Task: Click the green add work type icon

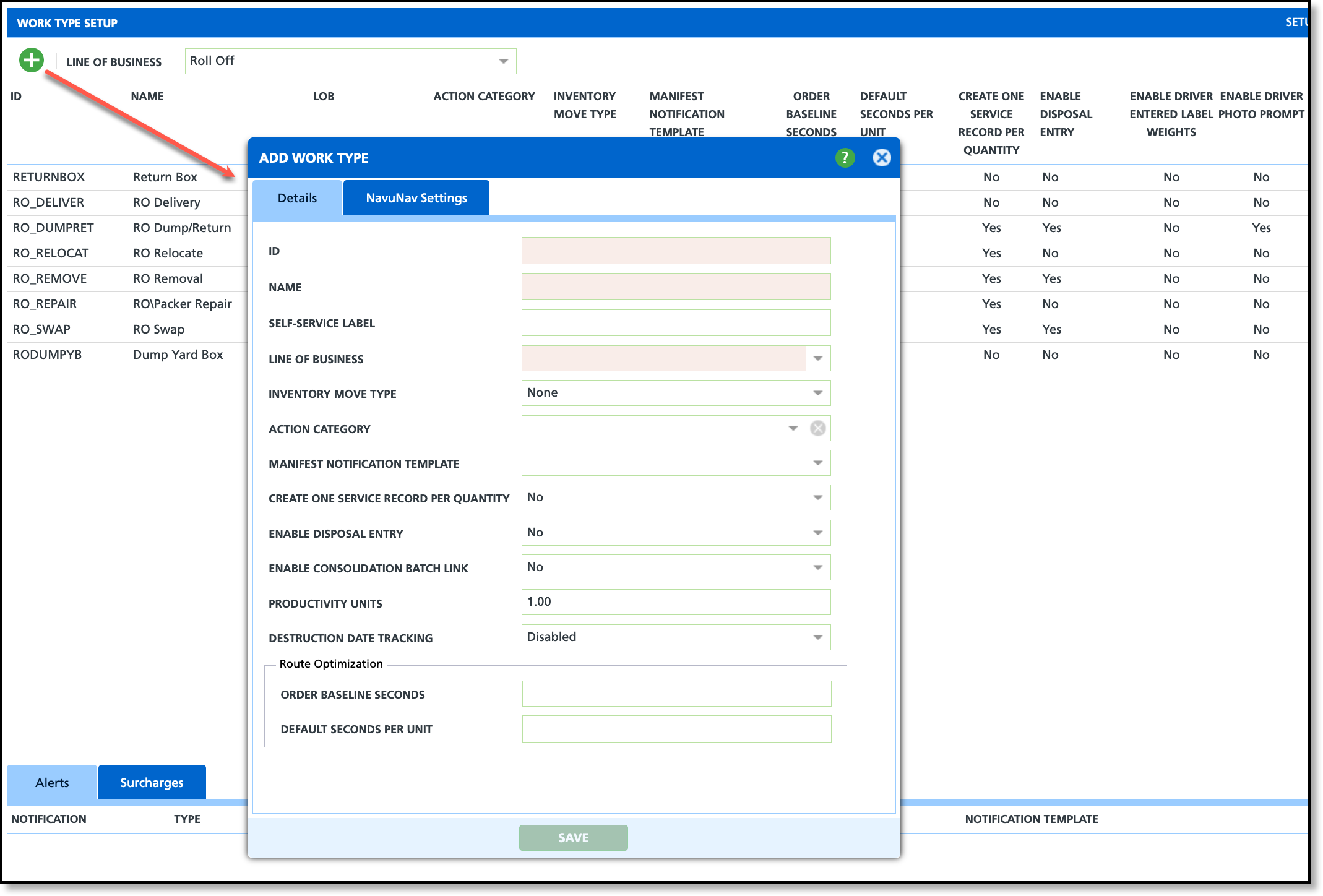Action: pos(31,61)
